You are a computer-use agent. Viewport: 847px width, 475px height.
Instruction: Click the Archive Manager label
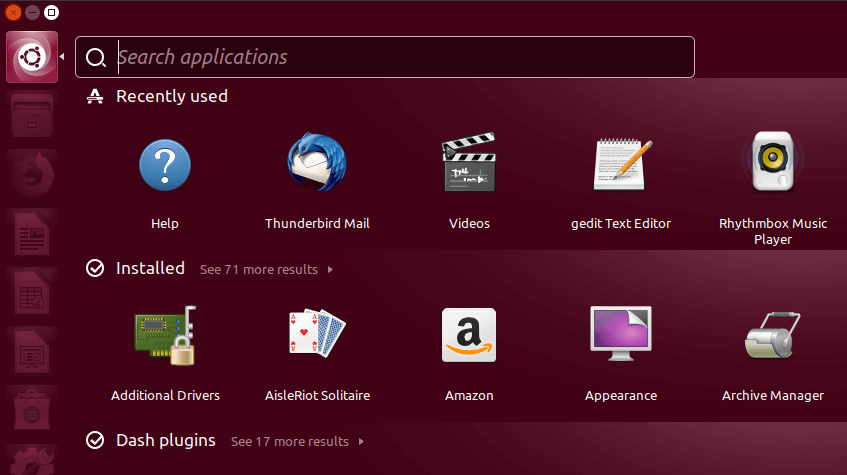pyautogui.click(x=773, y=396)
